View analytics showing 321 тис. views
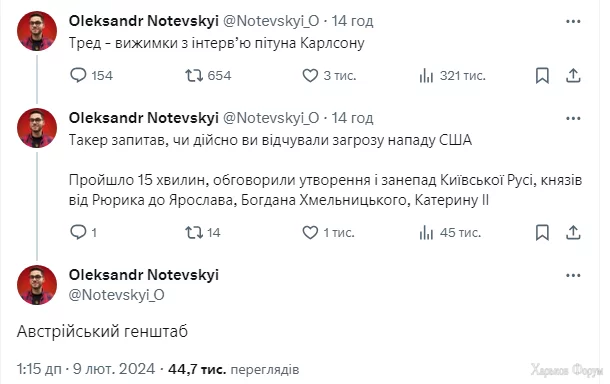 click(452, 75)
